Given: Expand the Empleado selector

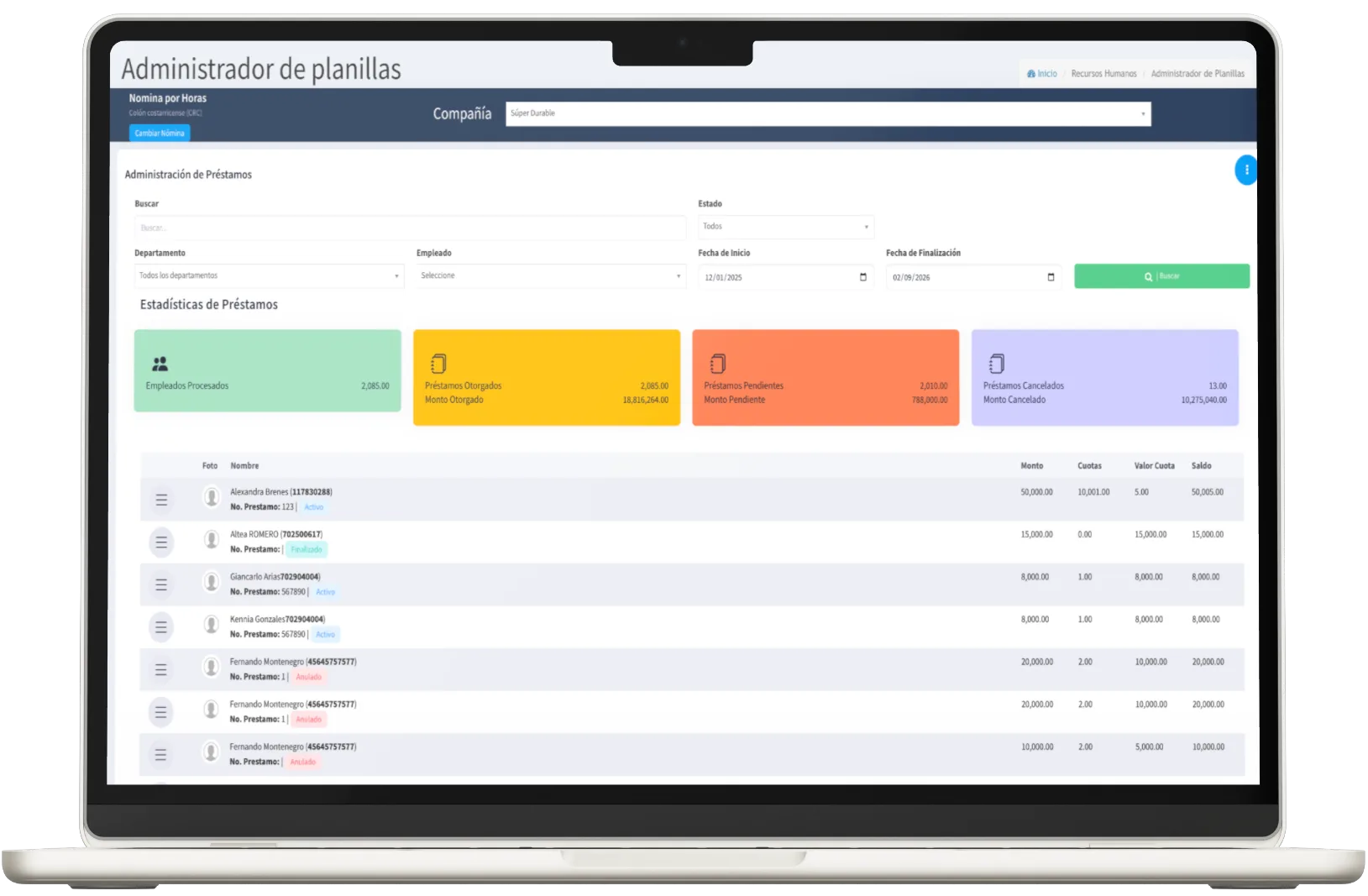Looking at the screenshot, I should point(550,276).
